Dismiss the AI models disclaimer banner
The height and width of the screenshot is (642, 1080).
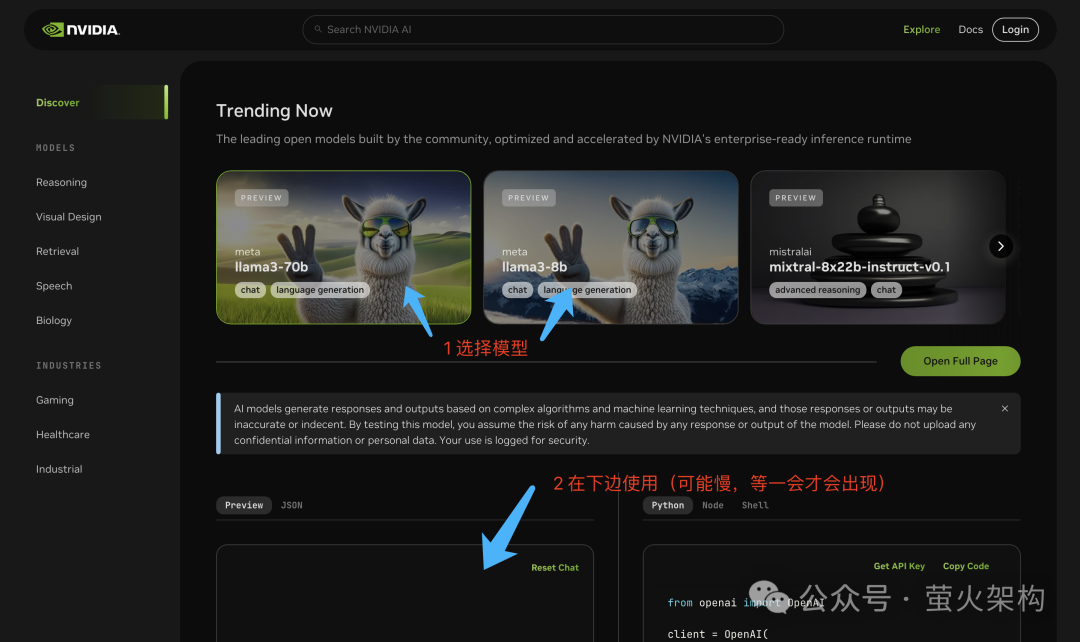point(1005,408)
